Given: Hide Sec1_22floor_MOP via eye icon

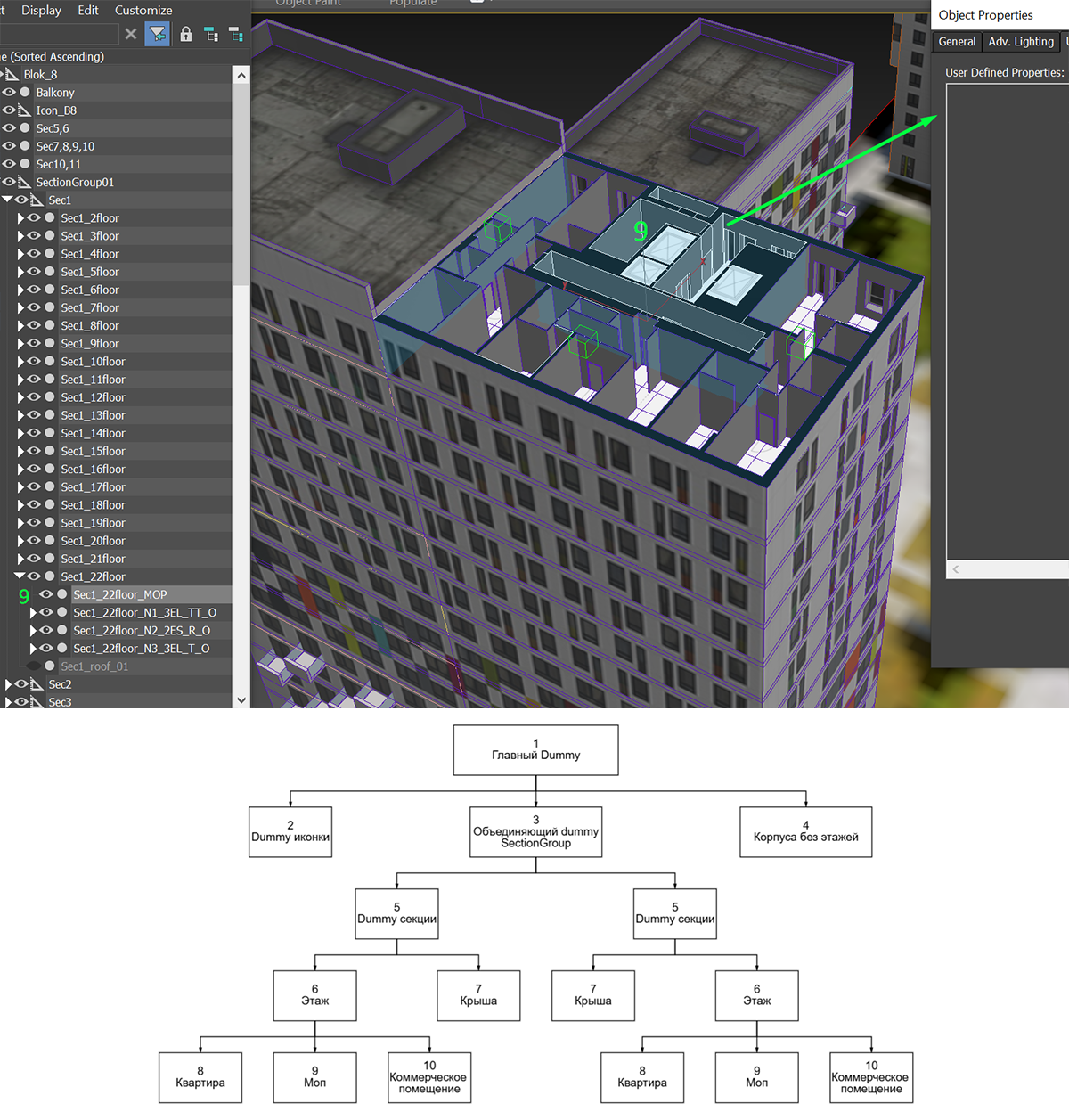Looking at the screenshot, I should click(46, 594).
